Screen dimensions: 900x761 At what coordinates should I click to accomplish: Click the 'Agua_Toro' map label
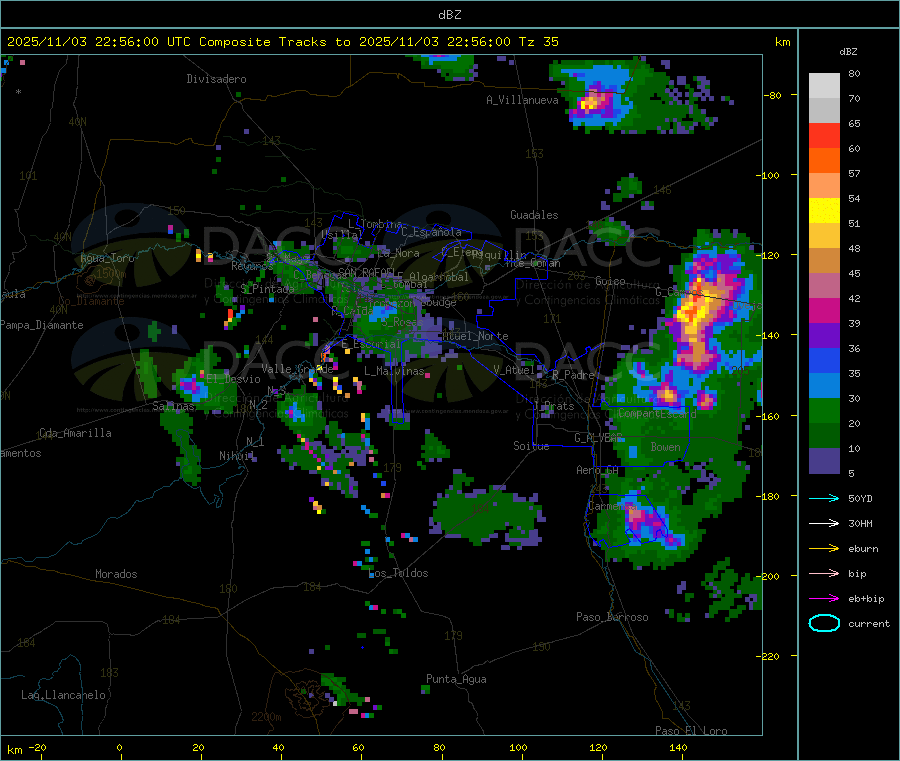tap(107, 258)
